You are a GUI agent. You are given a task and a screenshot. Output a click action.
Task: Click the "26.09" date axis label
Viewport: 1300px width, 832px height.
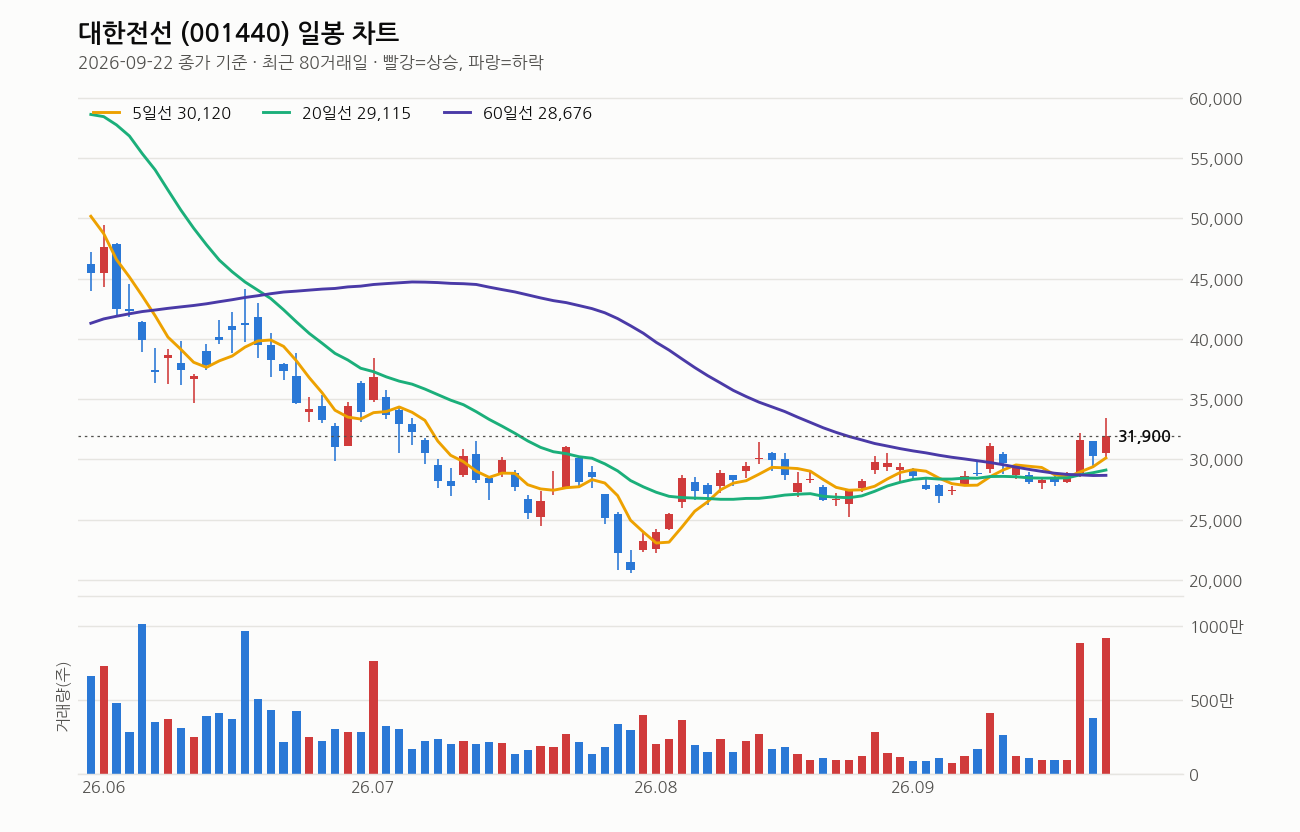(x=913, y=789)
